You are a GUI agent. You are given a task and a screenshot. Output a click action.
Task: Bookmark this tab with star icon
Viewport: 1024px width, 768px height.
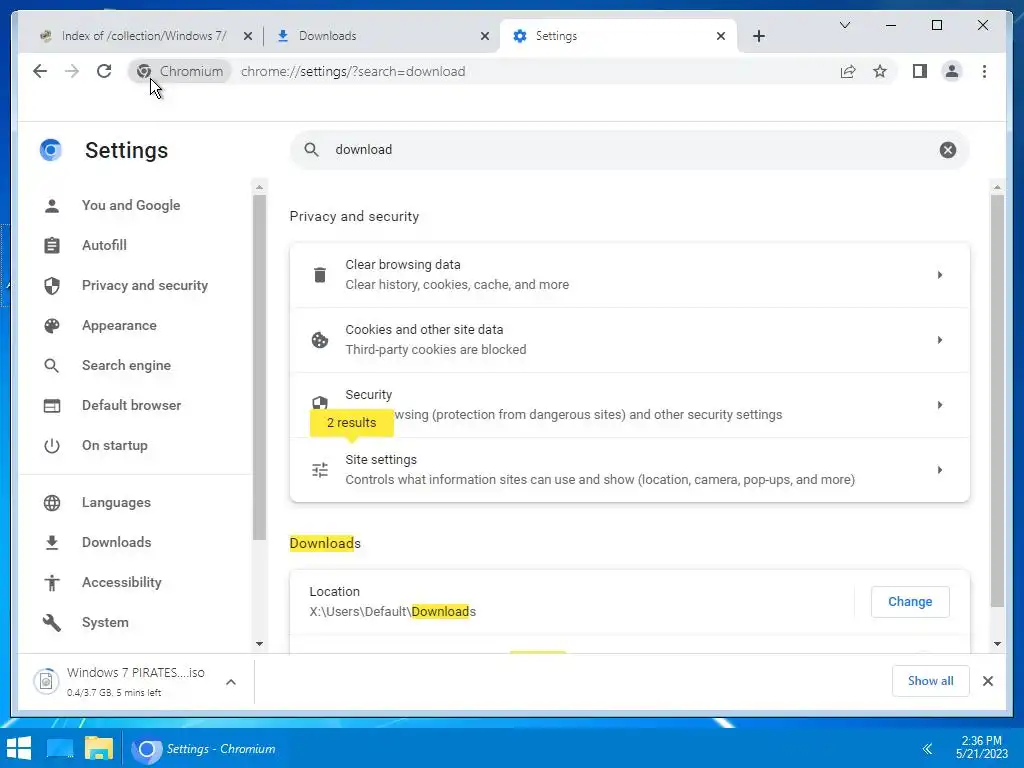pos(880,71)
